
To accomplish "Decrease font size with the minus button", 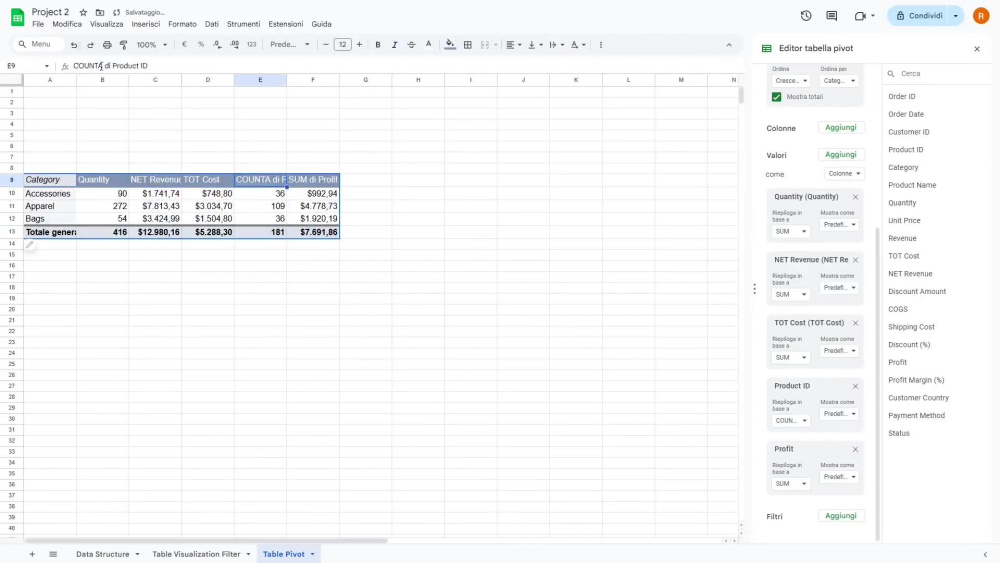I will click(326, 45).
